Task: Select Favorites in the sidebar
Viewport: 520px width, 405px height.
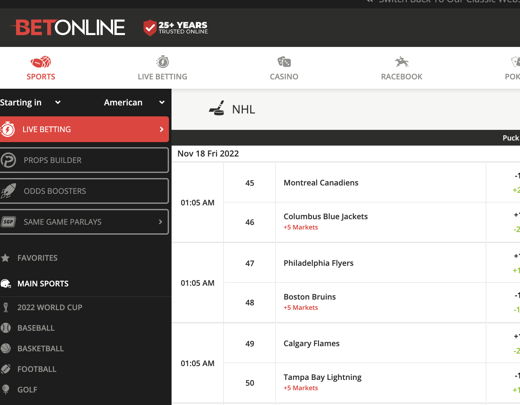Action: 37,258
